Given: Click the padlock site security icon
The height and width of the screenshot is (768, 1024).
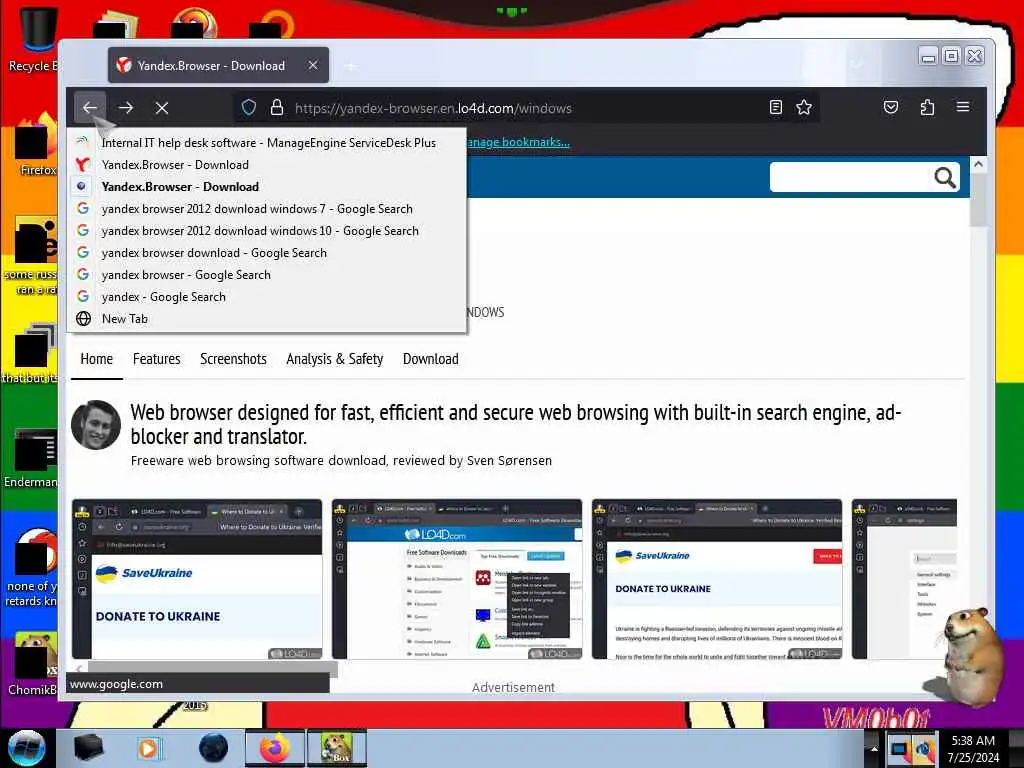Looking at the screenshot, I should click(x=277, y=107).
